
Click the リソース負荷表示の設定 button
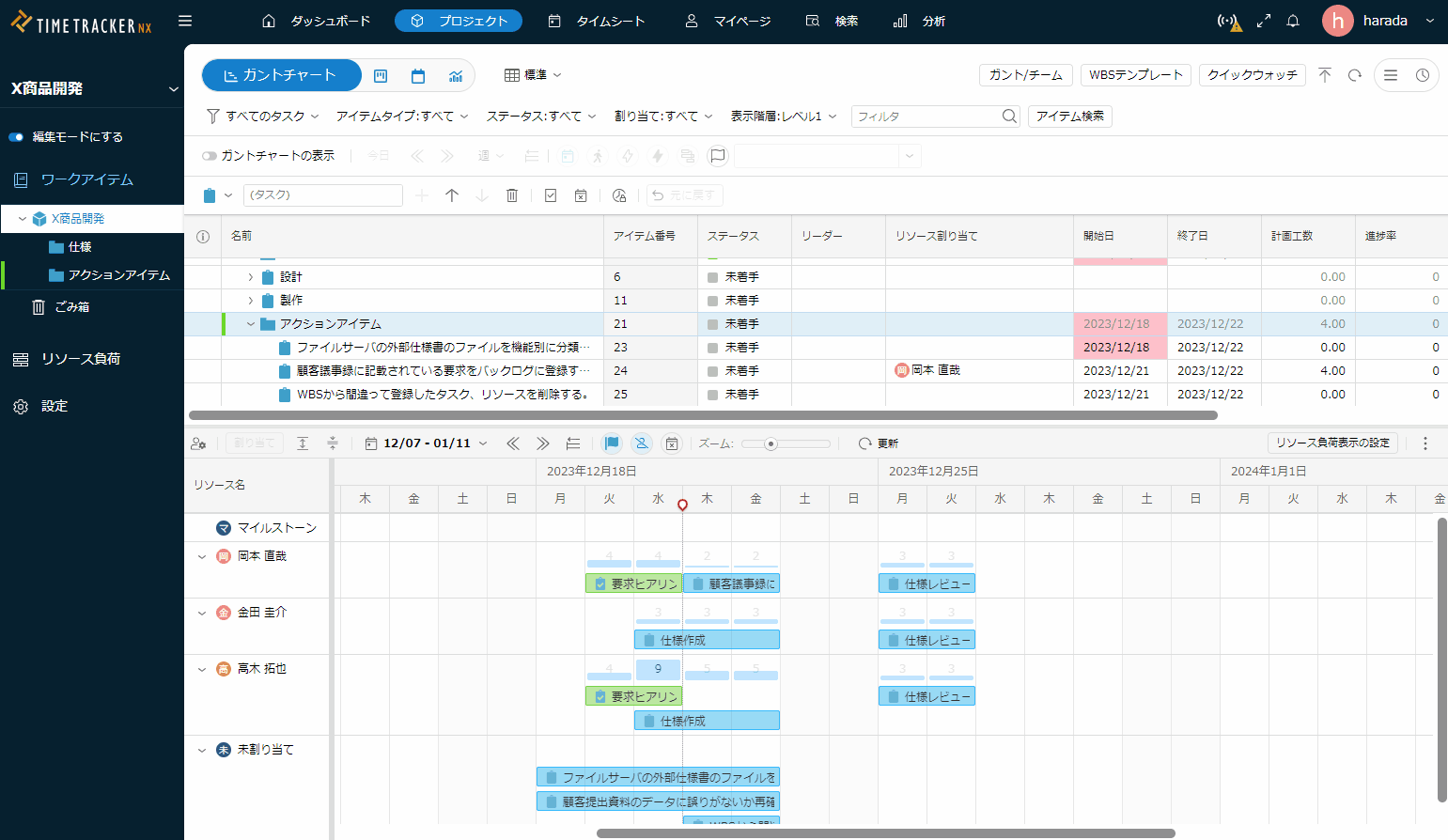point(1332,443)
